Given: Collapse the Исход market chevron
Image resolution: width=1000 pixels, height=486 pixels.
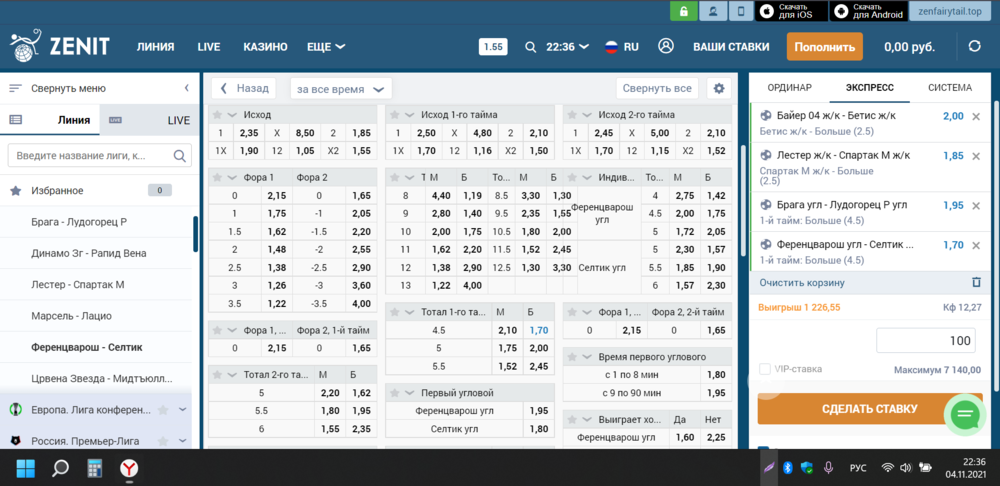Looking at the screenshot, I should click(232, 115).
